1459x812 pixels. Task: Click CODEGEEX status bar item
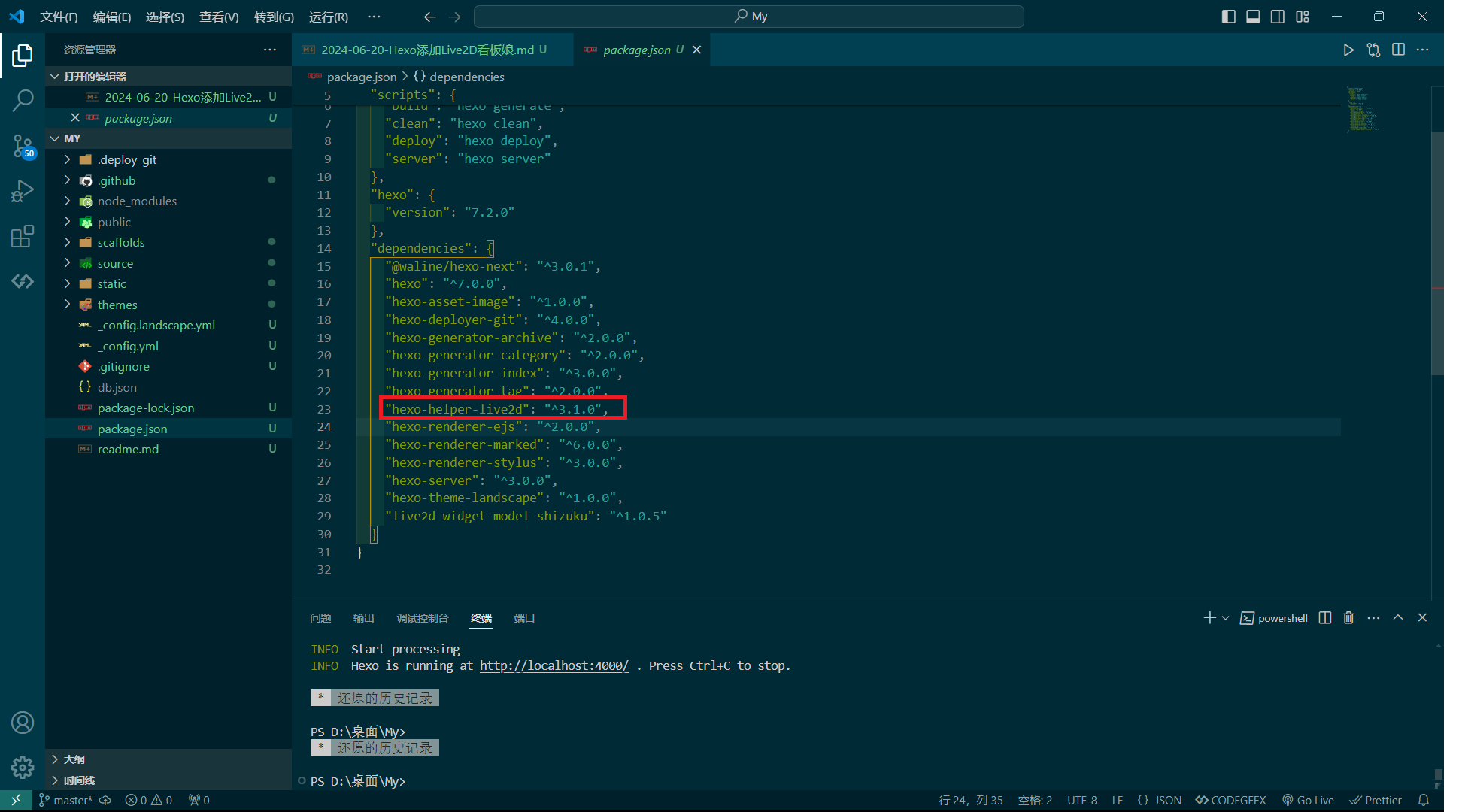[1231, 800]
